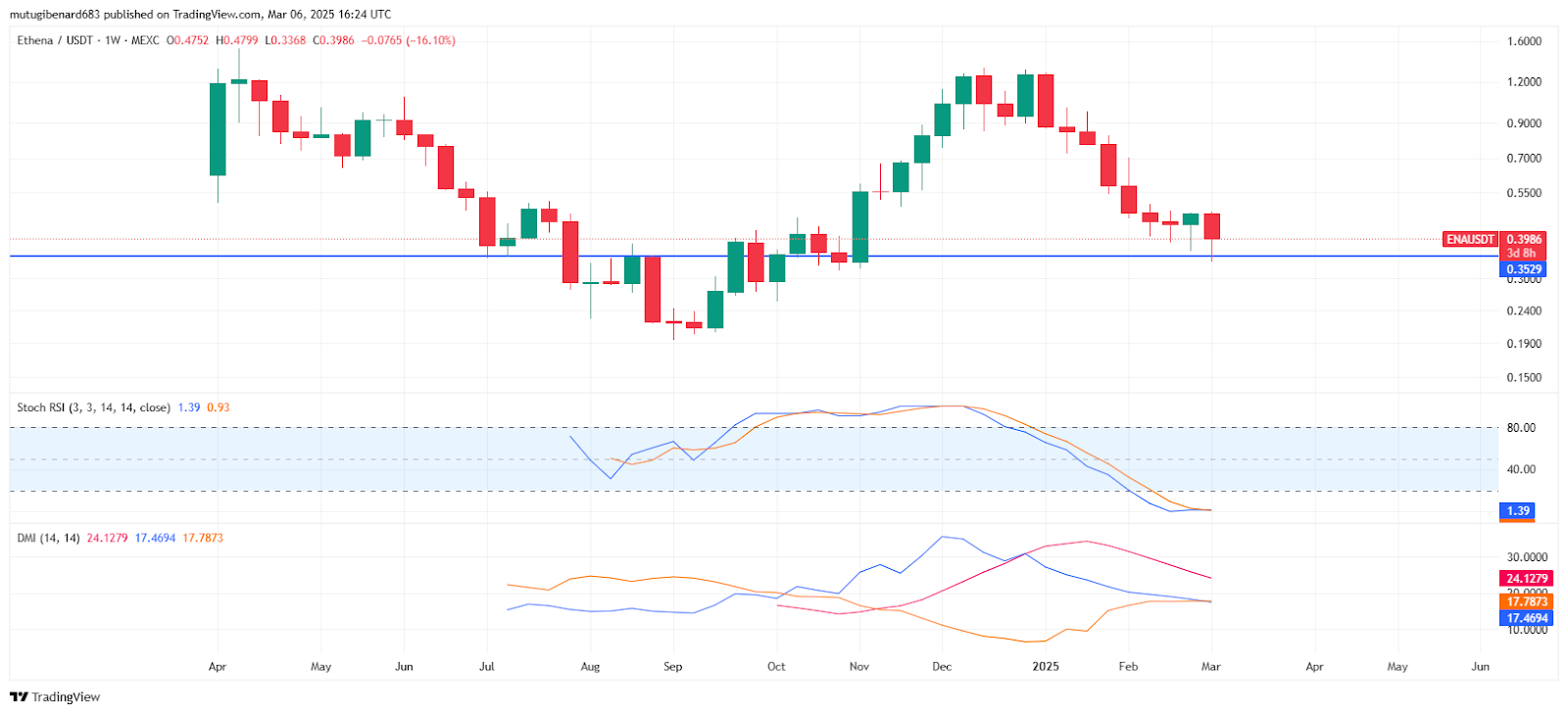Click the open value O0.4752

click(x=187, y=40)
